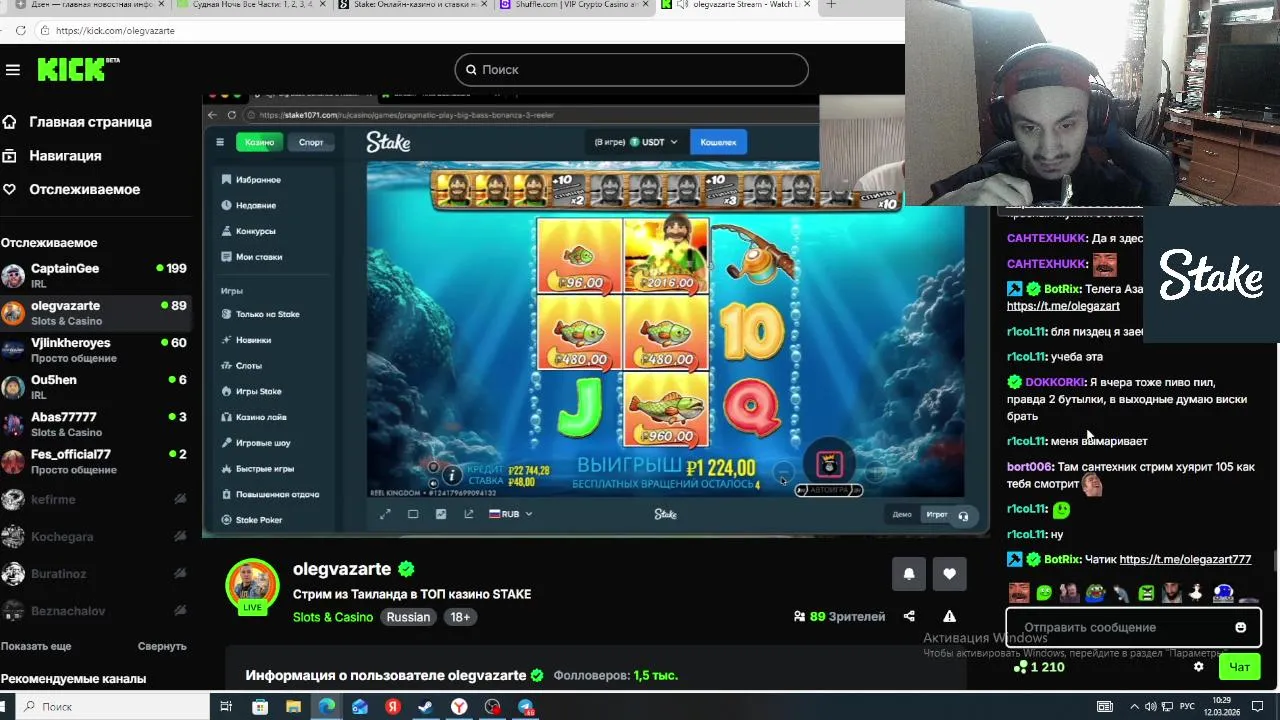This screenshot has height=720, width=1280.
Task: Open Abas77777 channel in the followed list
Action: (95, 424)
